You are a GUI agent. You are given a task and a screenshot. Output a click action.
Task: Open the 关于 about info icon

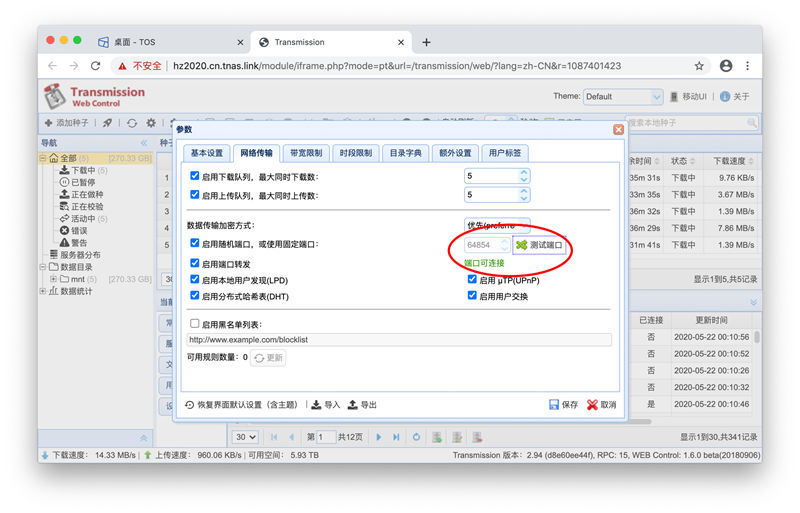coord(725,96)
